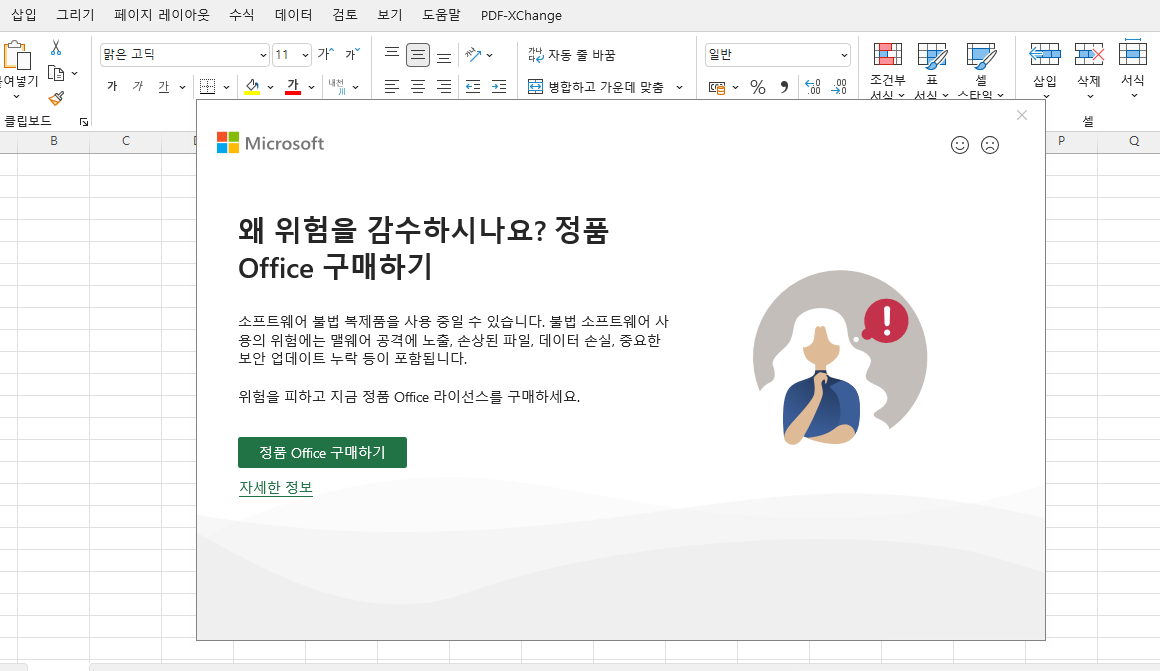This screenshot has width=1160, height=671.
Task: Click the happy smiley feedback icon
Action: (960, 145)
